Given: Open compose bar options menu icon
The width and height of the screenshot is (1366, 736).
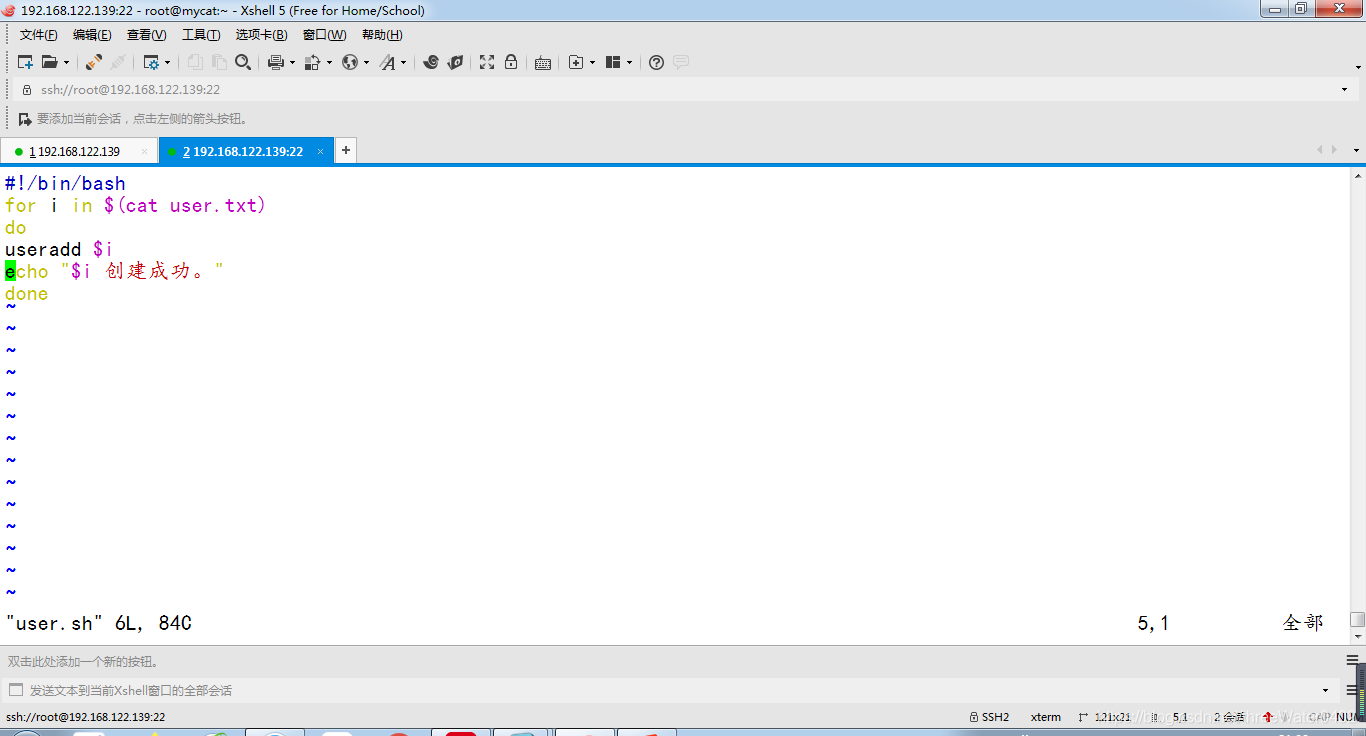Looking at the screenshot, I should pos(1351,690).
